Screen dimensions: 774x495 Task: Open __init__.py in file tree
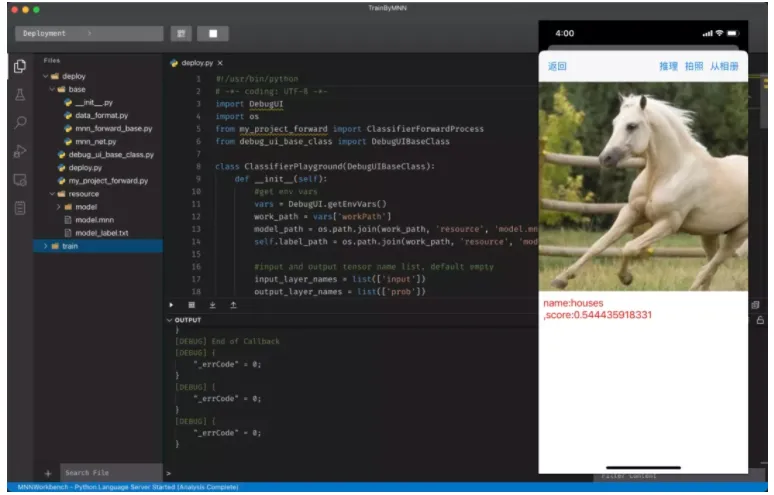pos(89,103)
